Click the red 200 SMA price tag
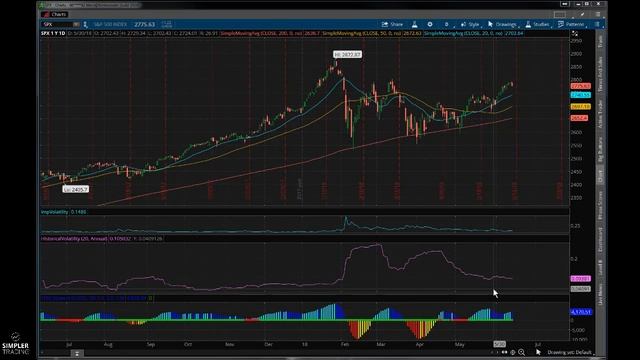640x360 pixels. tap(580, 118)
